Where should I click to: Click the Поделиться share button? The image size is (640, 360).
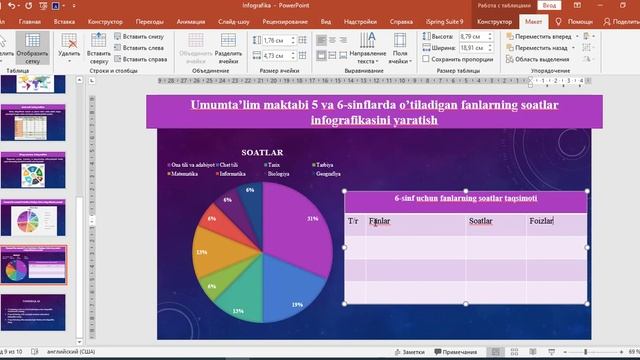click(621, 22)
